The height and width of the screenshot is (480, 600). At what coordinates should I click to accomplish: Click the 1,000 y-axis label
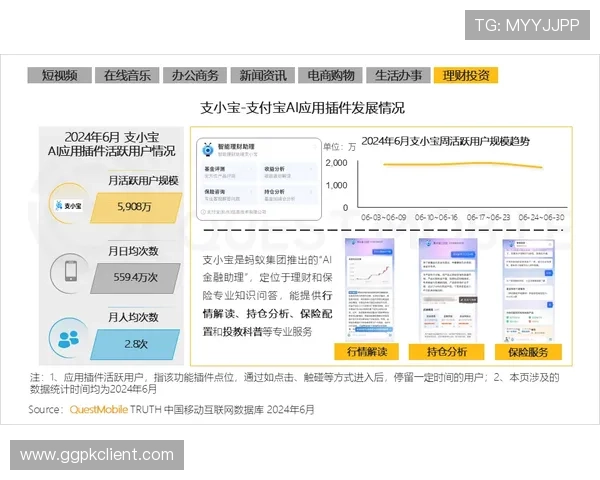pos(336,185)
